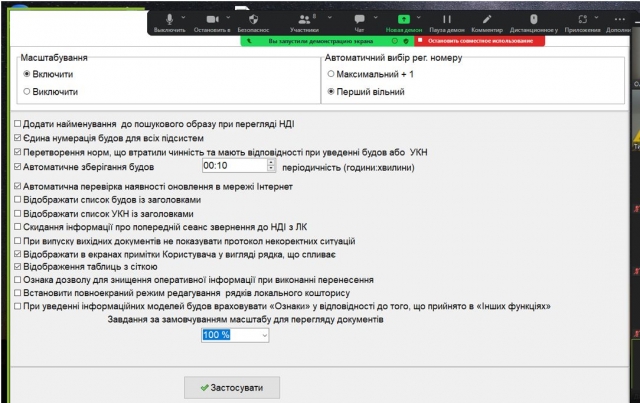Expand Chat options arrow
The height and width of the screenshot is (403, 640).
tap(376, 18)
